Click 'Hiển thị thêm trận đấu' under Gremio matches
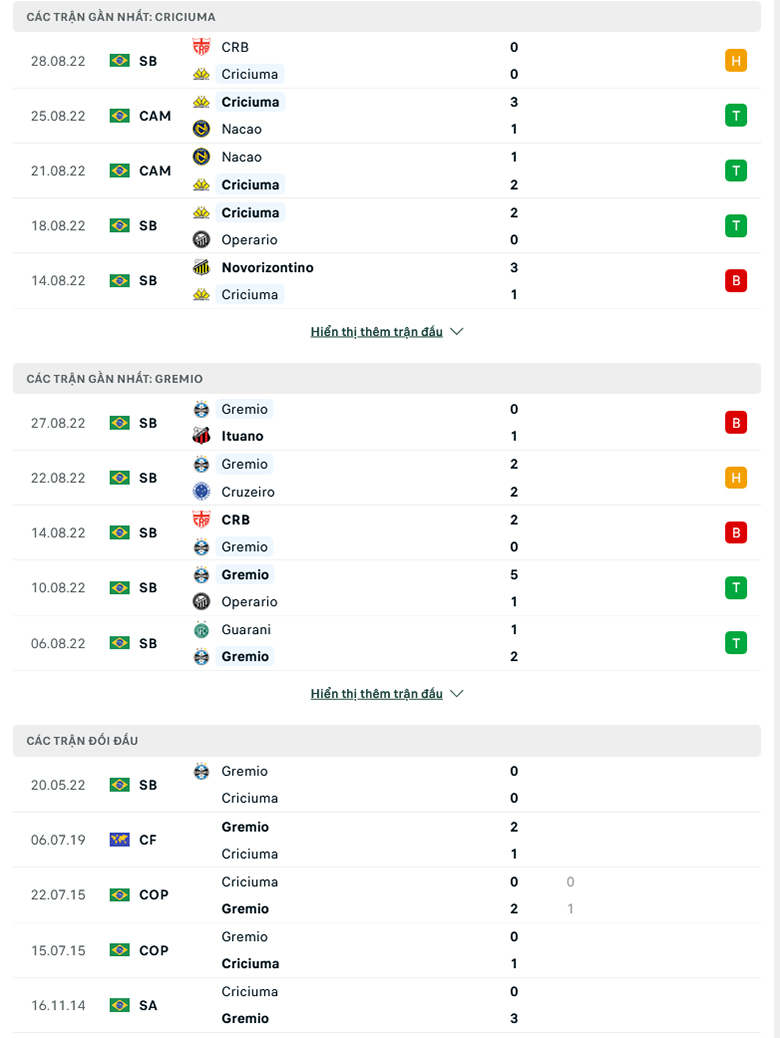This screenshot has height=1038, width=780. click(x=377, y=693)
